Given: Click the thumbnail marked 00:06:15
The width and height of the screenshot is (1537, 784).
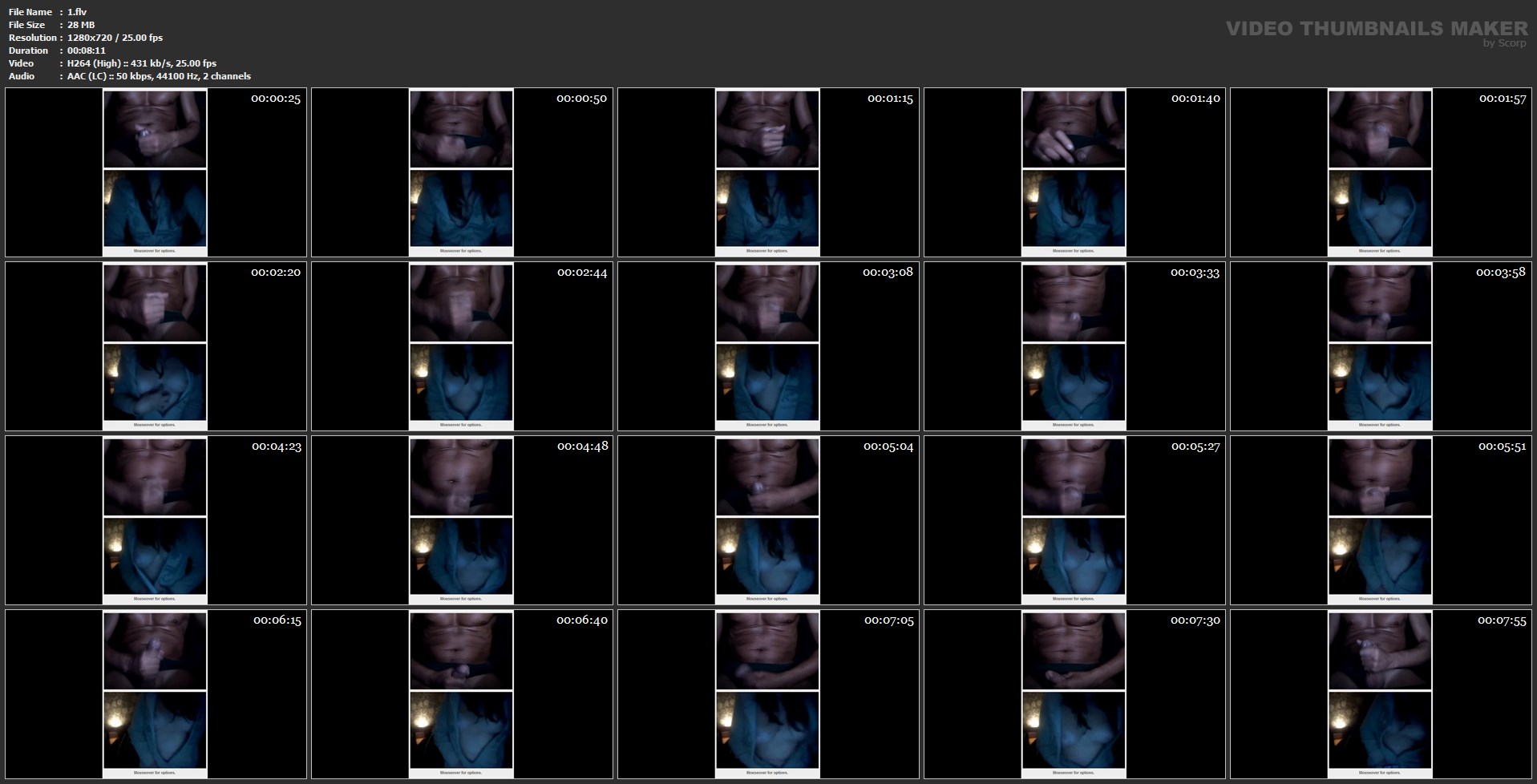Looking at the screenshot, I should click(156, 694).
